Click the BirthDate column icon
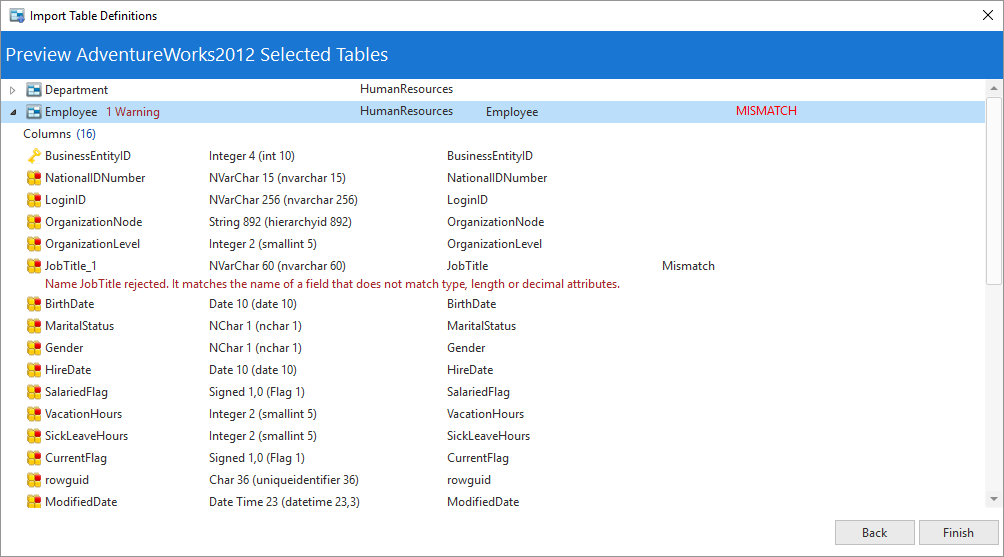 [34, 304]
